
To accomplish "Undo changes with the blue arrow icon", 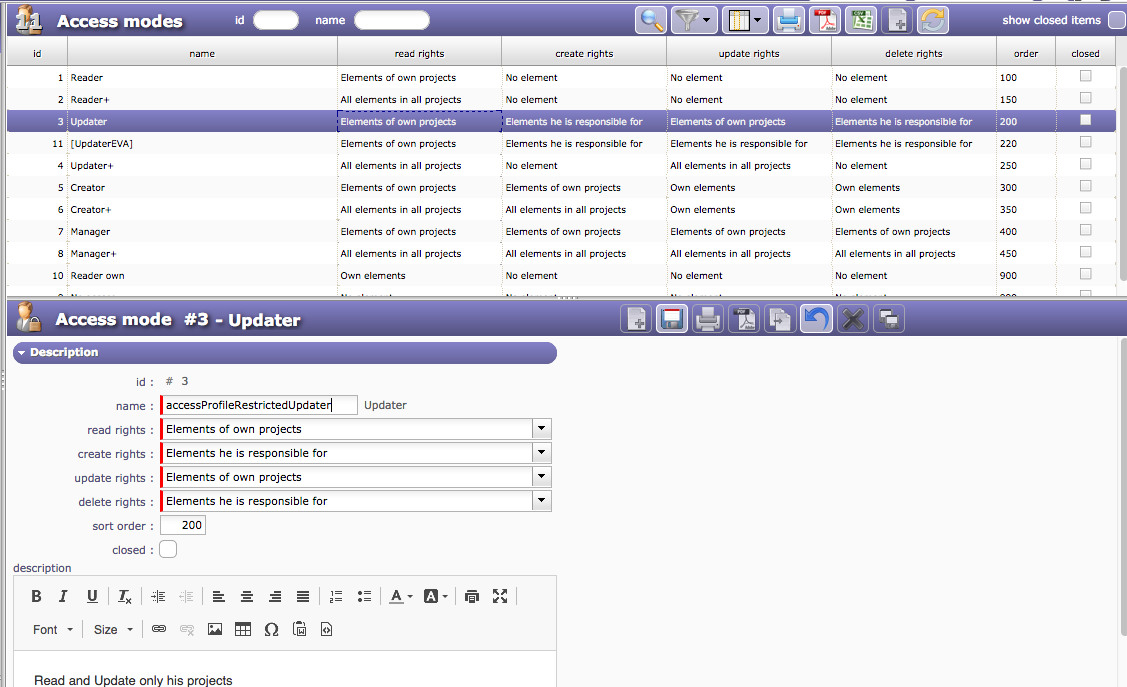I will pos(816,319).
